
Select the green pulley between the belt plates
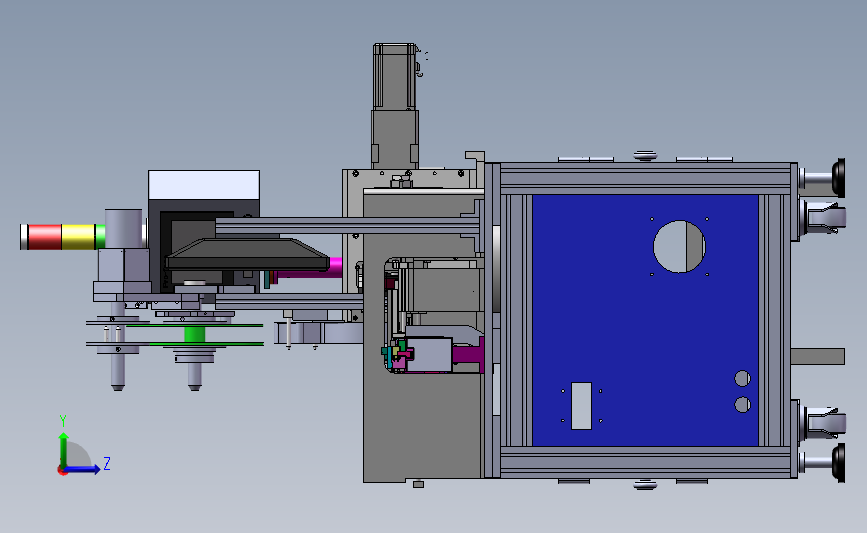195,334
